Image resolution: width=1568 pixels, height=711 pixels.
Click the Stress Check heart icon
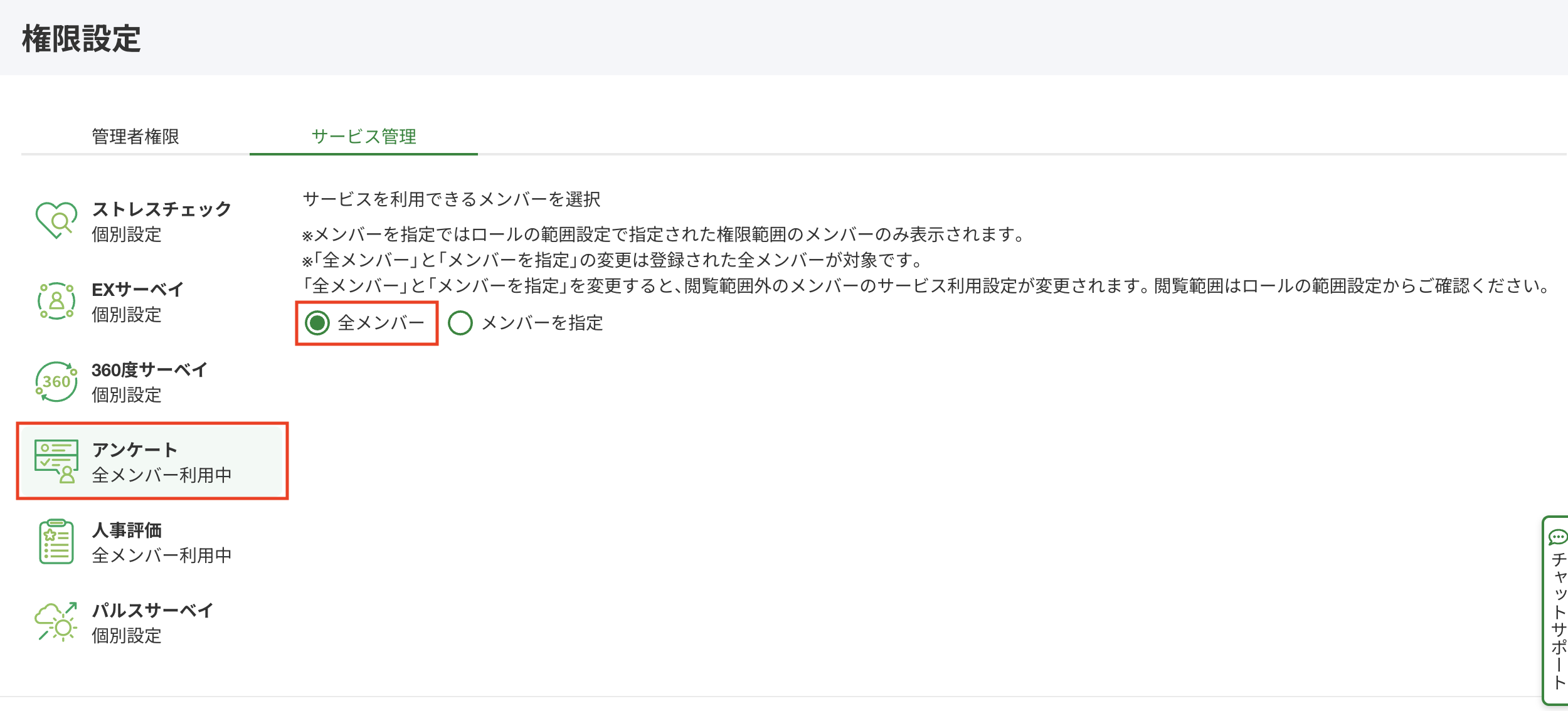click(x=56, y=220)
